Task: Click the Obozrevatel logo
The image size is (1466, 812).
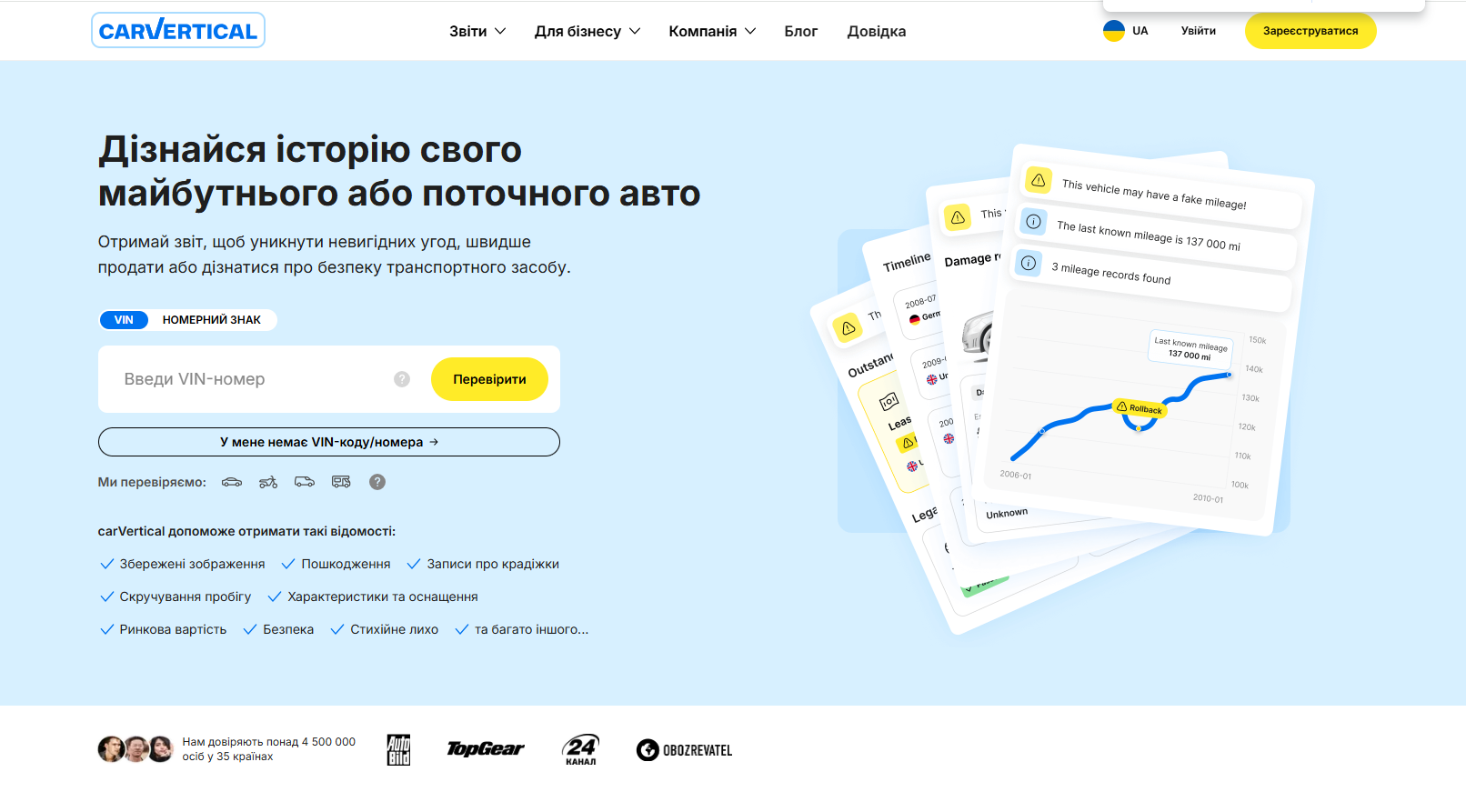Action: 684,750
